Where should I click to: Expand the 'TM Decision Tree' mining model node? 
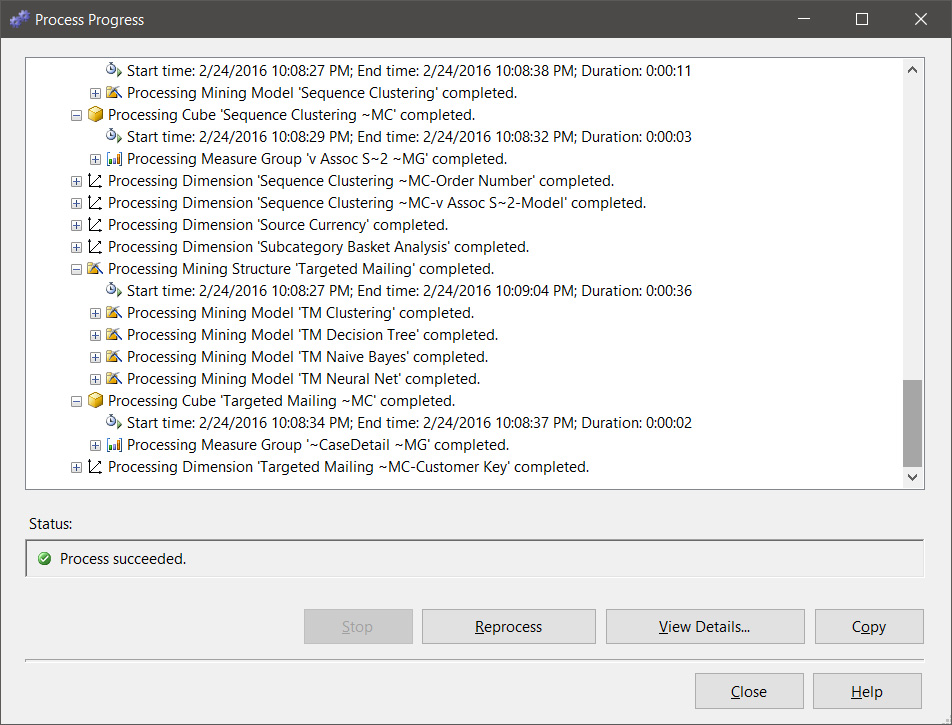(x=95, y=334)
